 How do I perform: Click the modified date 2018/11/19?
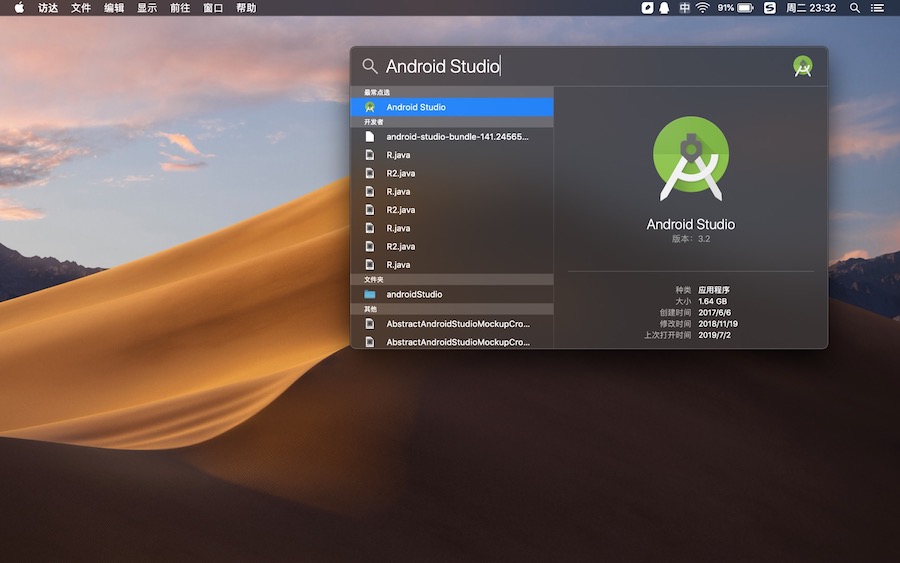tap(718, 324)
